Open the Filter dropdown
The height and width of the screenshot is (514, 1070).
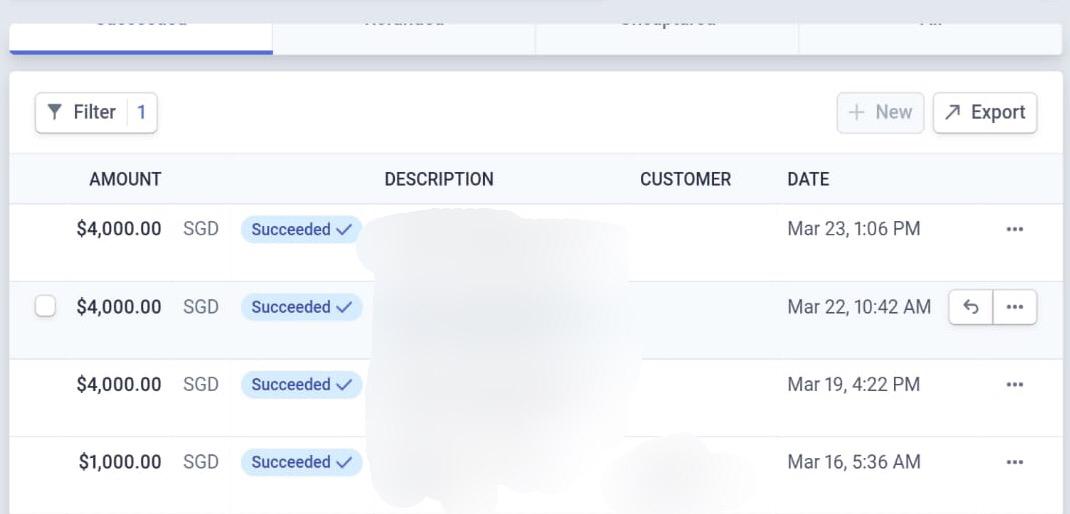point(96,112)
